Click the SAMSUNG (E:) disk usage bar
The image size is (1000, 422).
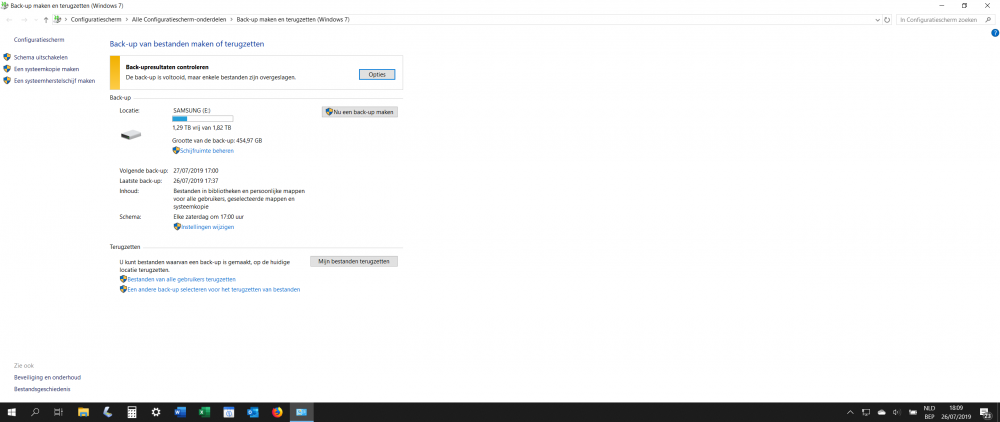coord(203,119)
